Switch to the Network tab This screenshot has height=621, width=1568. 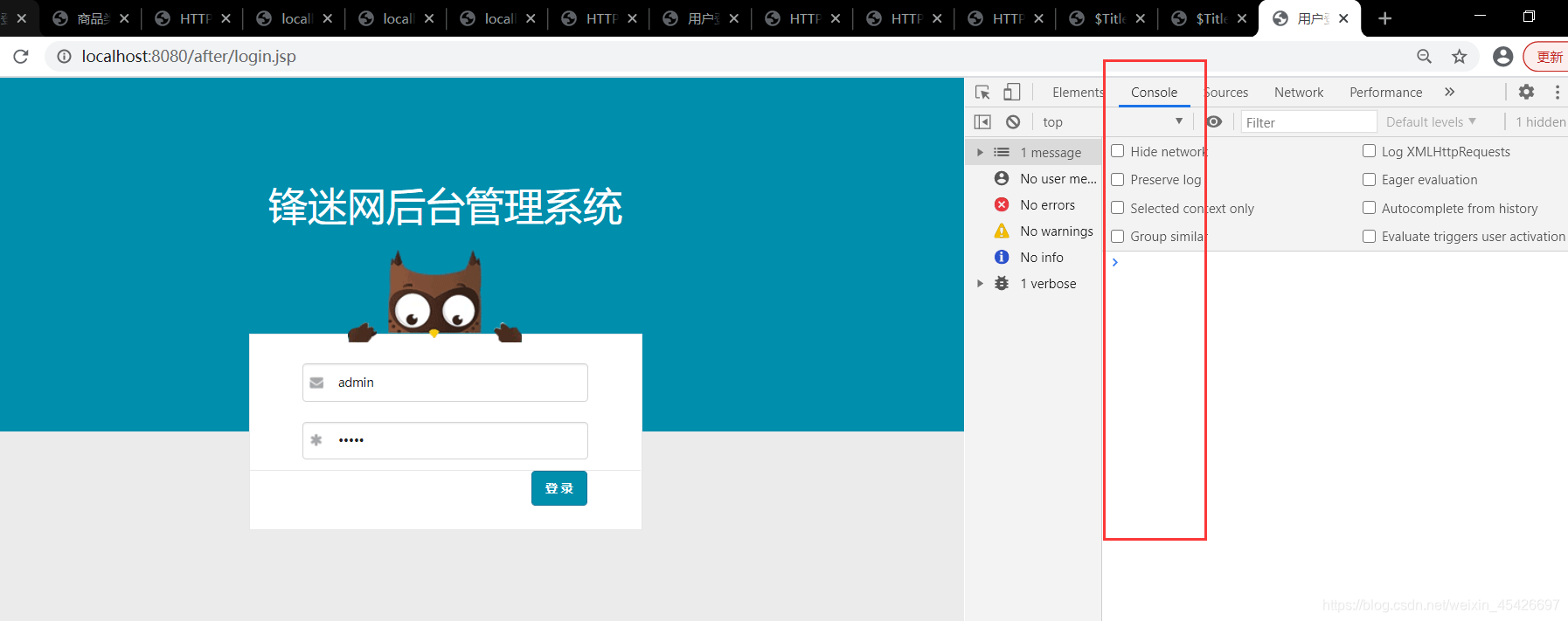click(x=1299, y=93)
